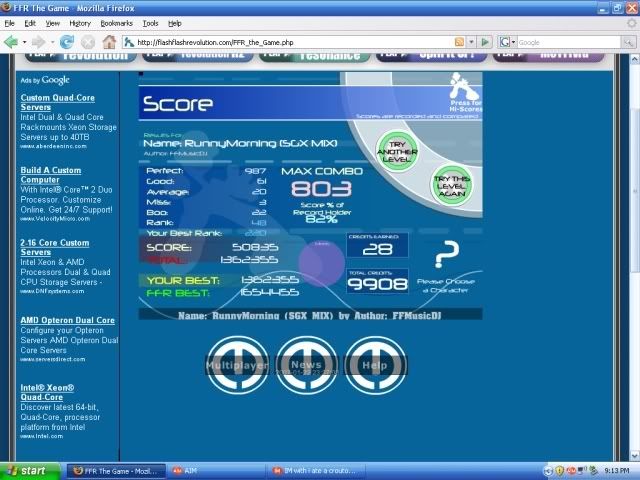Click the Firefox reload icon
Image resolution: width=640 pixels, height=480 pixels.
[67, 42]
